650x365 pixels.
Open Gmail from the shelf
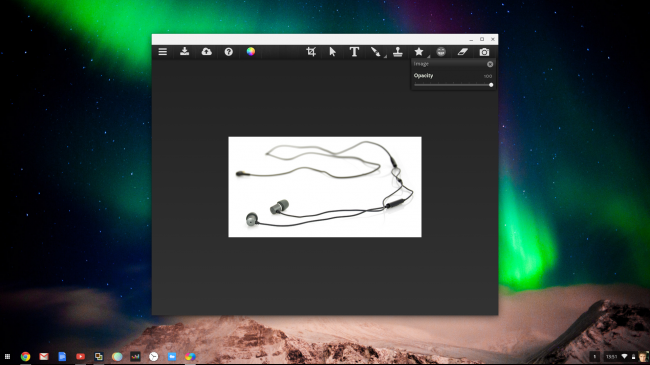click(44, 357)
